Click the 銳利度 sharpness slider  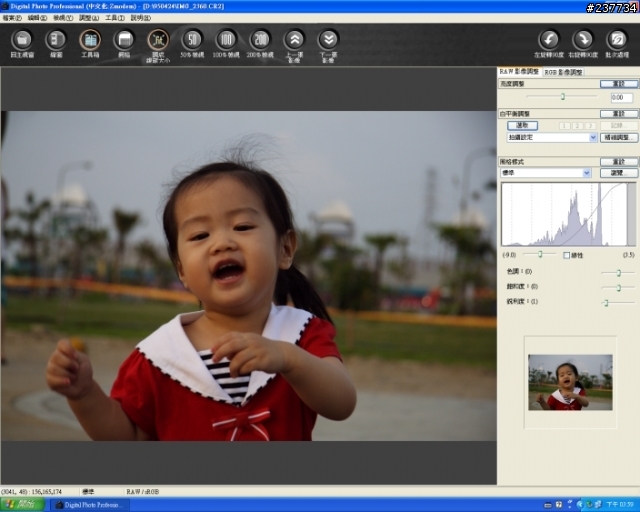click(618, 303)
